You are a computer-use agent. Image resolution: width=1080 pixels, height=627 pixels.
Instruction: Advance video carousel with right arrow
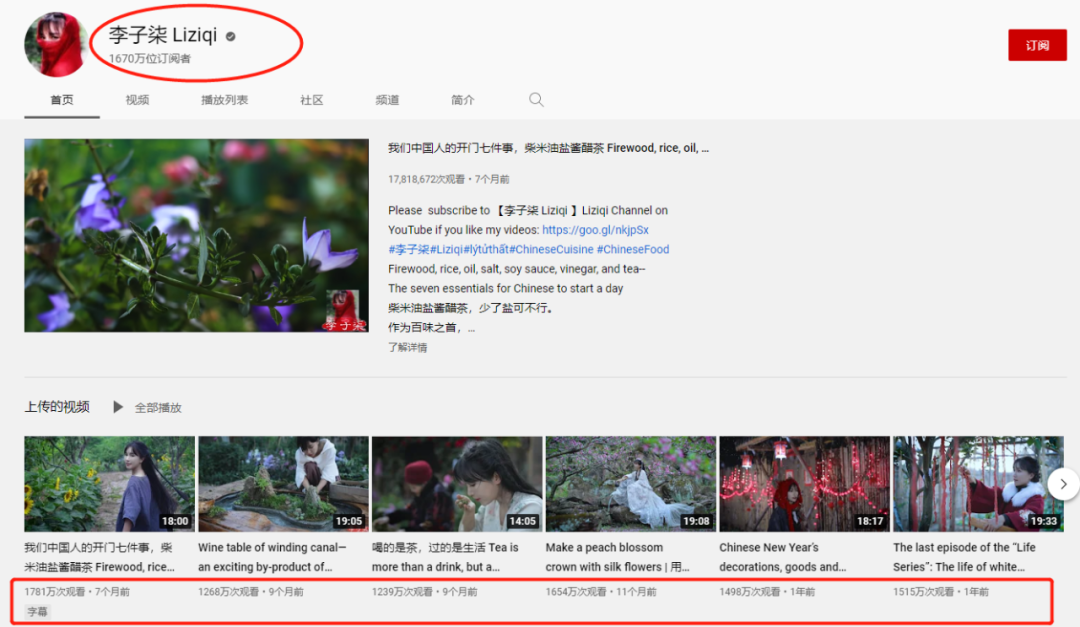(x=1063, y=484)
